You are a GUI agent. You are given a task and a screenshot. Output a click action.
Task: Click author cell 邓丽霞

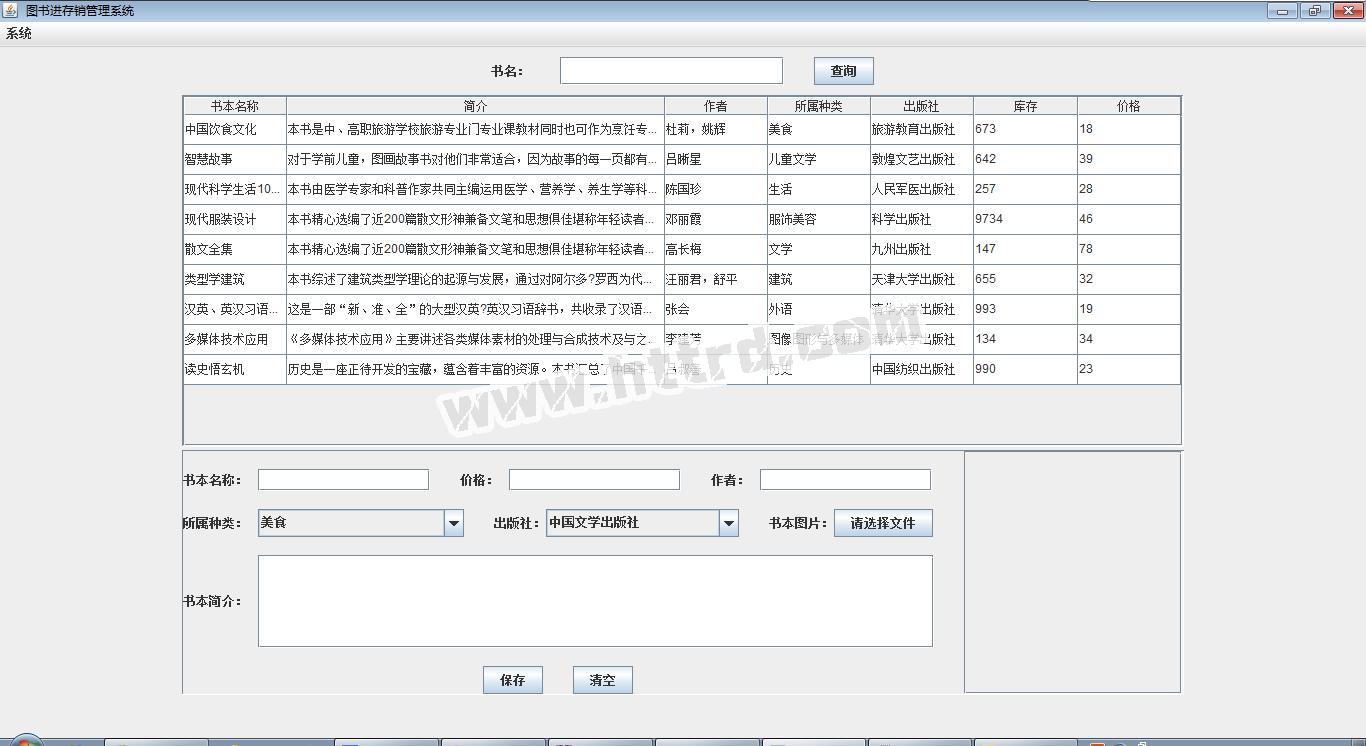[x=716, y=219]
